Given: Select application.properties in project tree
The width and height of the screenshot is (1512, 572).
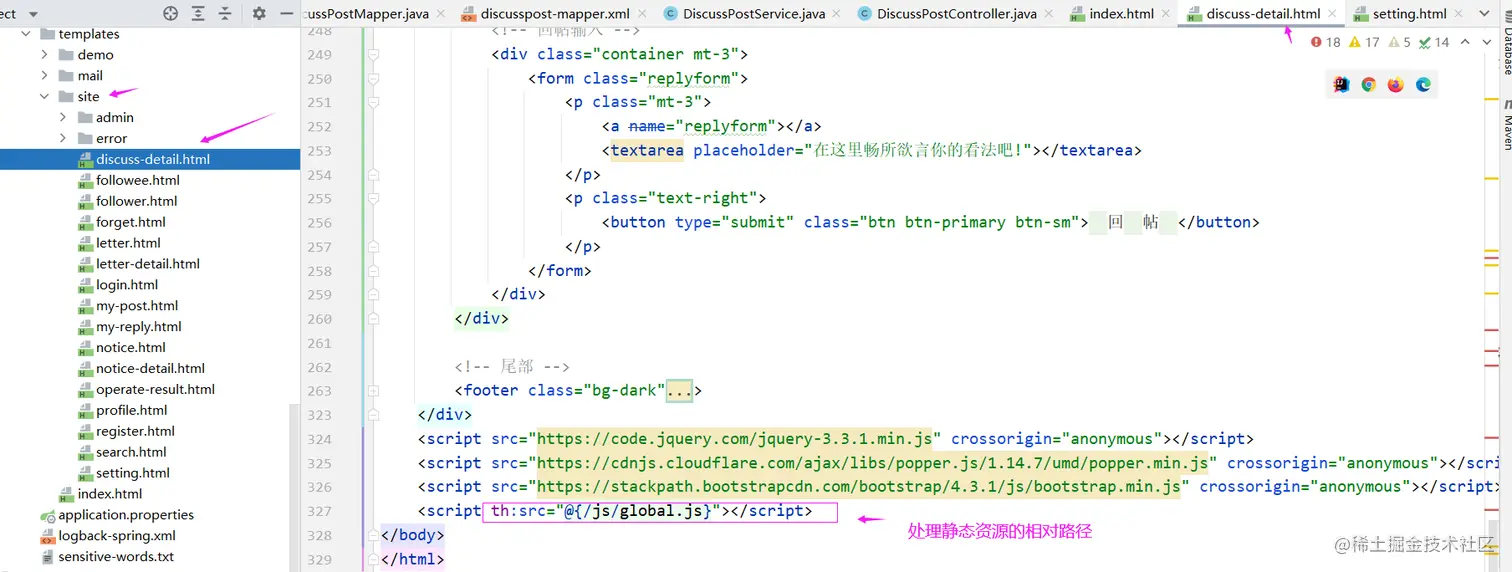Looking at the screenshot, I should click(x=126, y=515).
